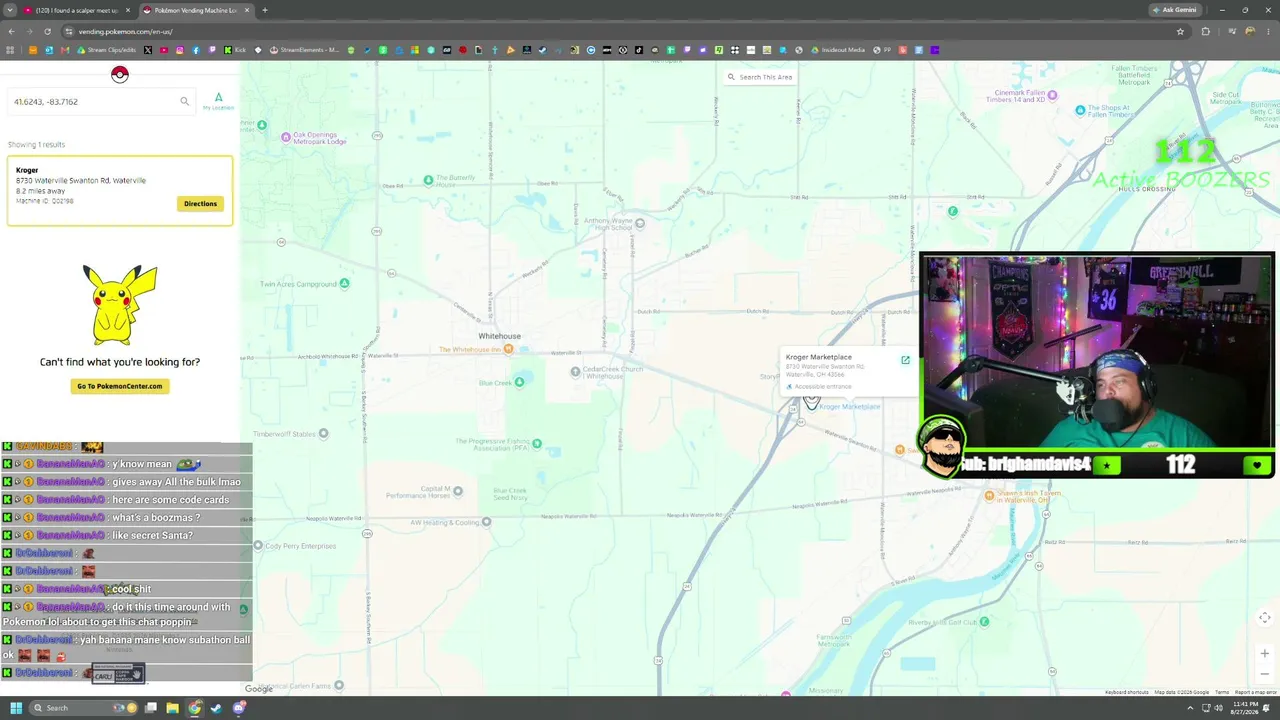Click the Pokéball logo above the search box

tap(119, 75)
